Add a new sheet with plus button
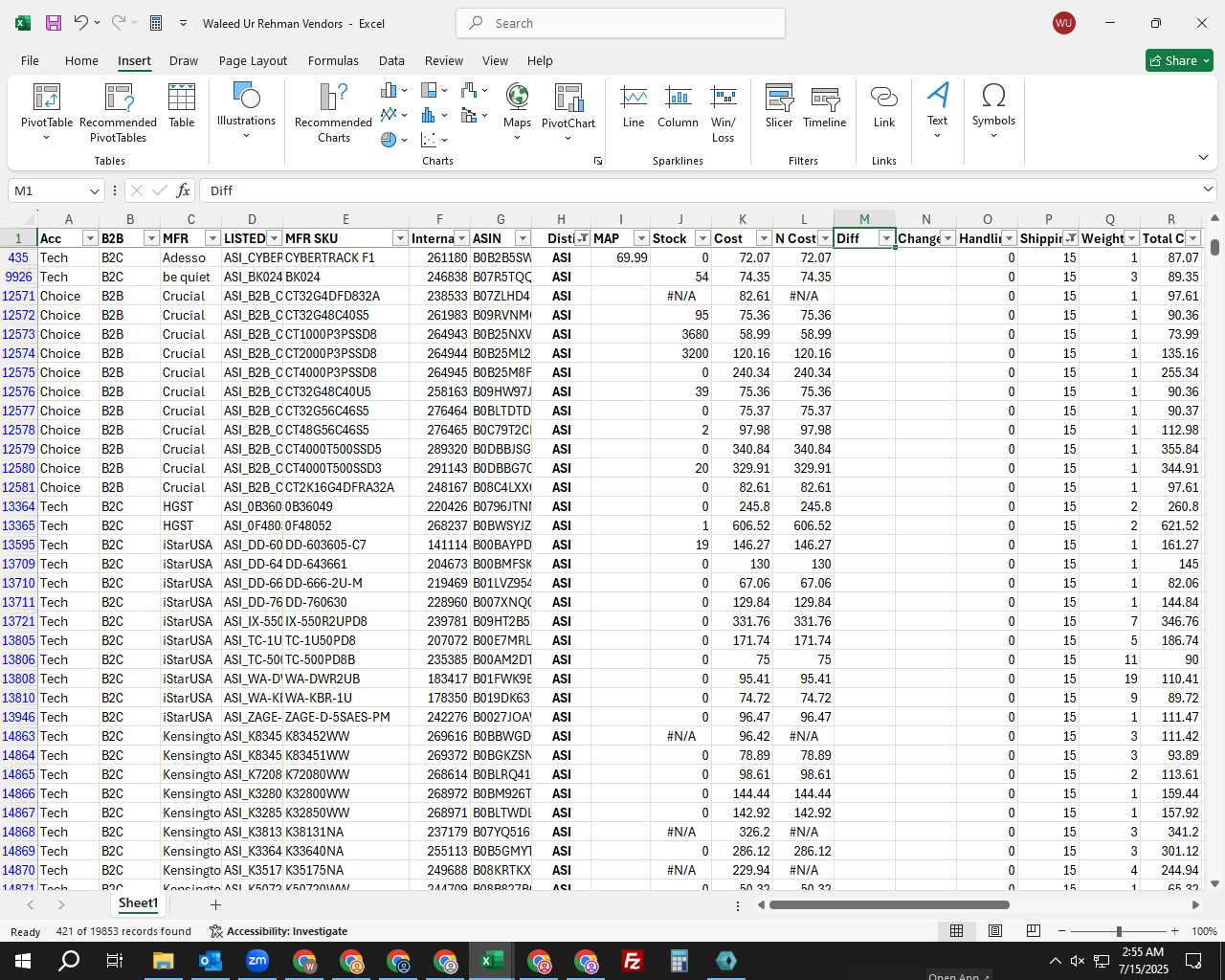The height and width of the screenshot is (980, 1225). 215,904
